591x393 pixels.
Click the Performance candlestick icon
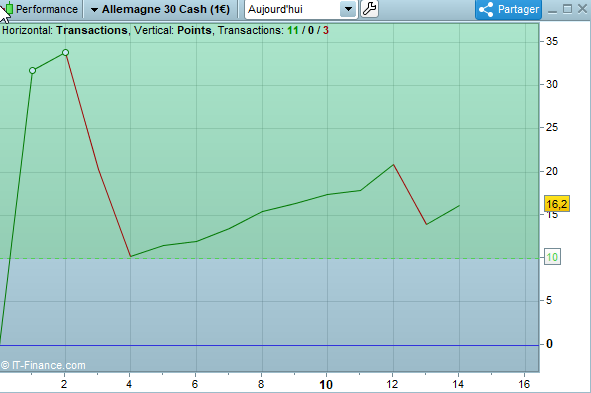click(9, 9)
